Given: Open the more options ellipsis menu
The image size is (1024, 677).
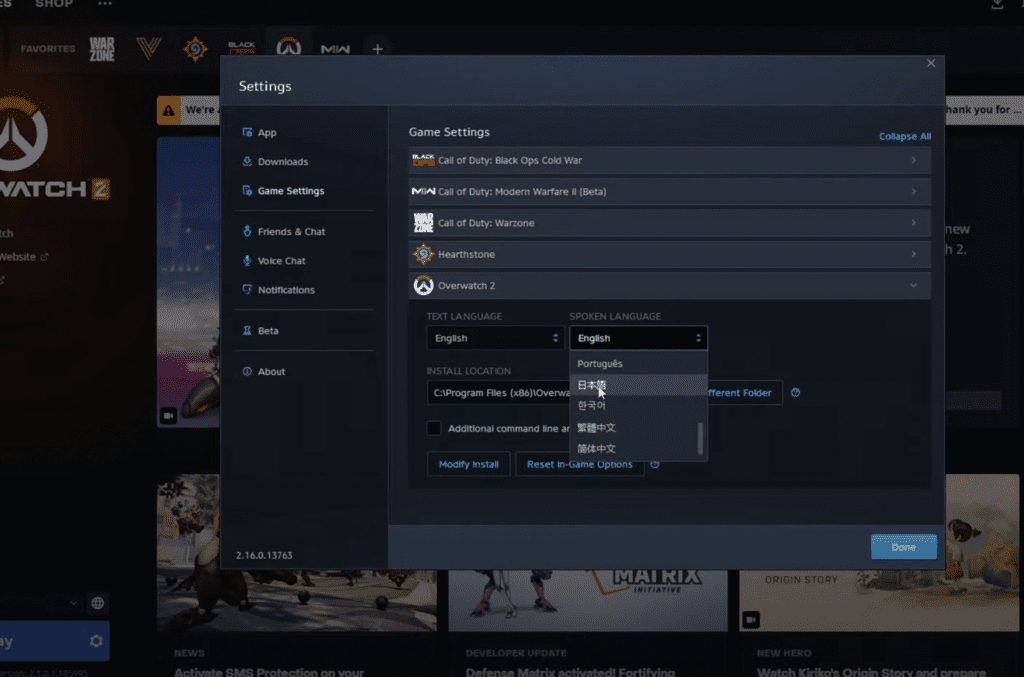Looking at the screenshot, I should [104, 4].
